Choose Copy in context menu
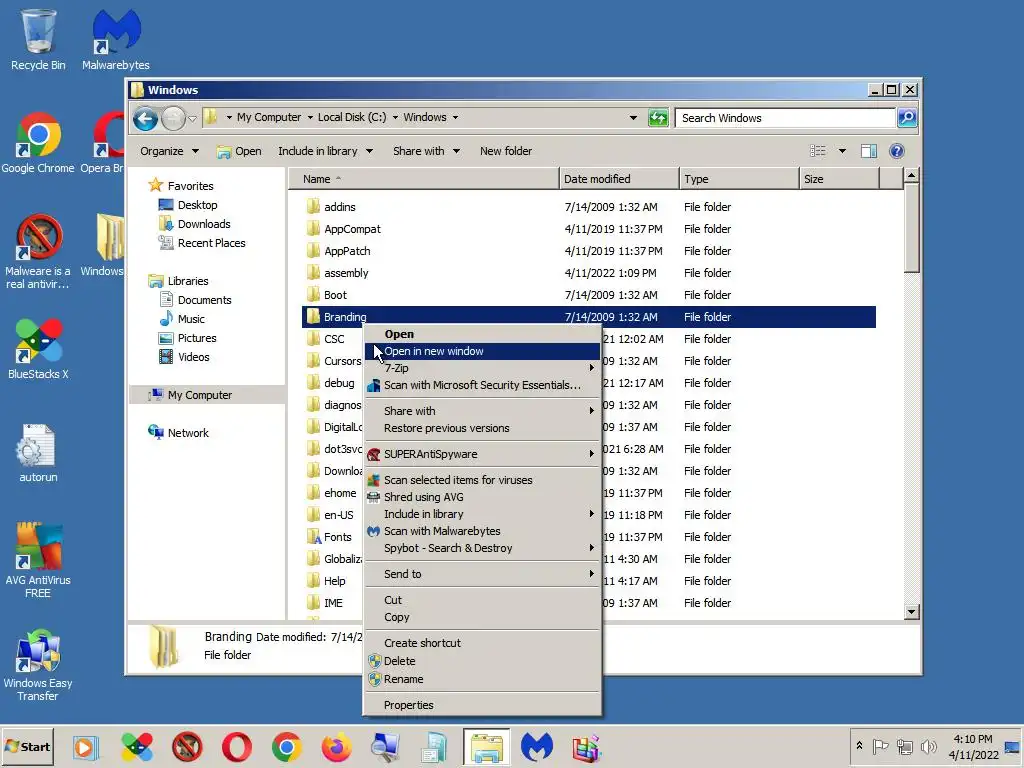The image size is (1024, 768). [x=482, y=617]
